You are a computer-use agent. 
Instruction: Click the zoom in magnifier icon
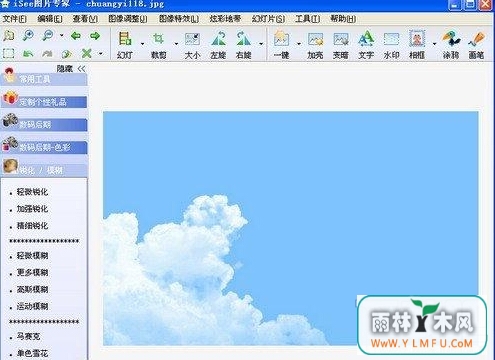(28, 35)
